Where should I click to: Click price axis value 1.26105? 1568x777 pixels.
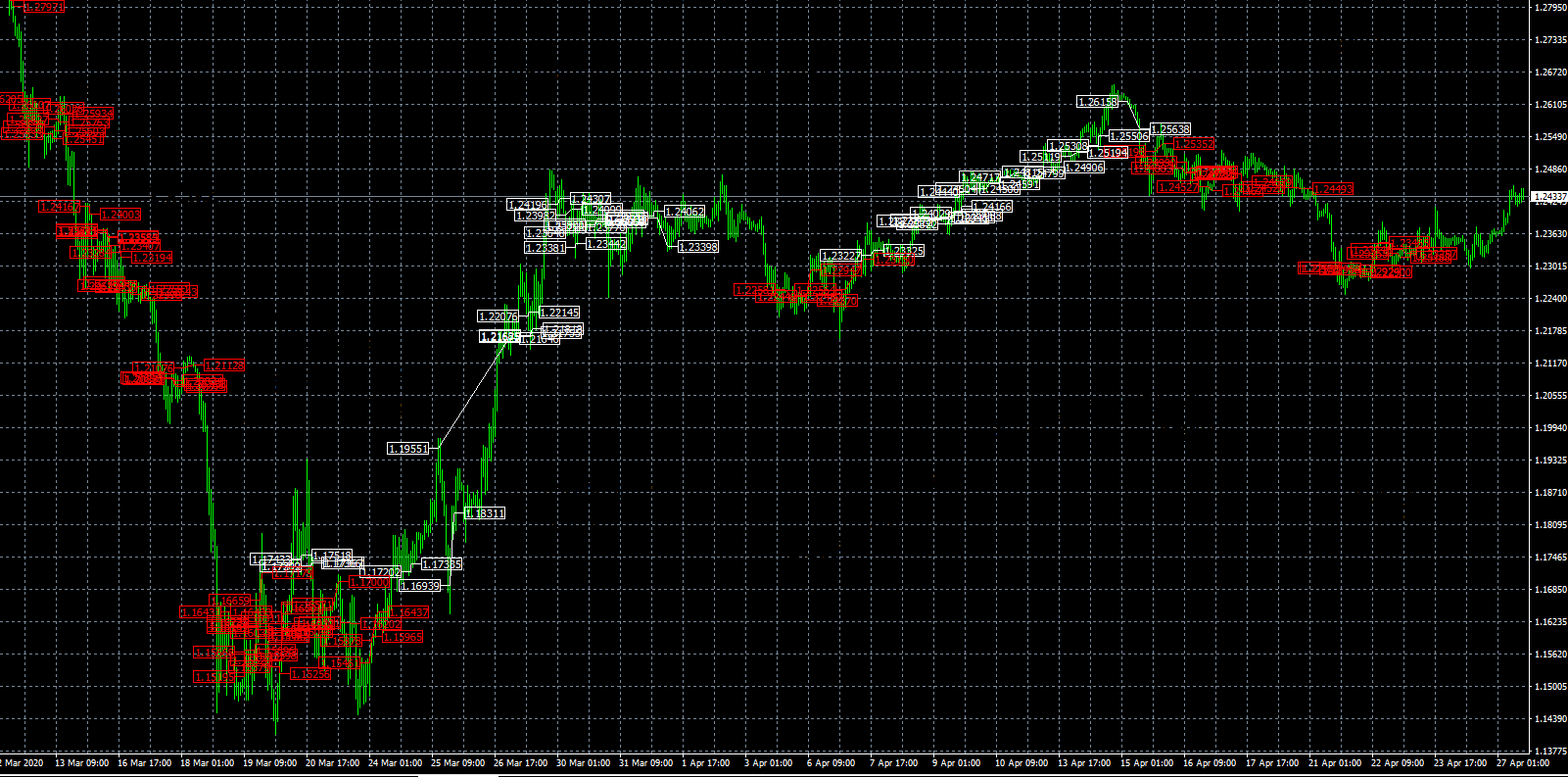[x=1550, y=105]
